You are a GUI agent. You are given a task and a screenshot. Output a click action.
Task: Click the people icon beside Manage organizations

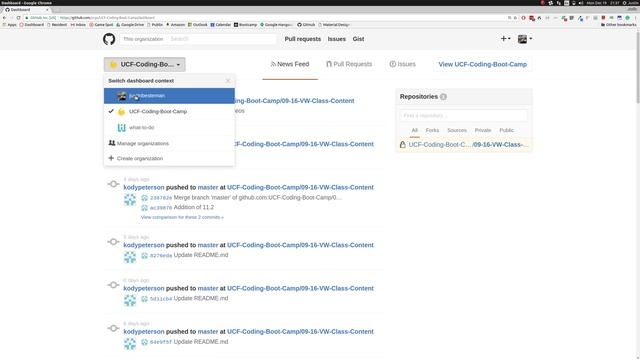[111, 143]
